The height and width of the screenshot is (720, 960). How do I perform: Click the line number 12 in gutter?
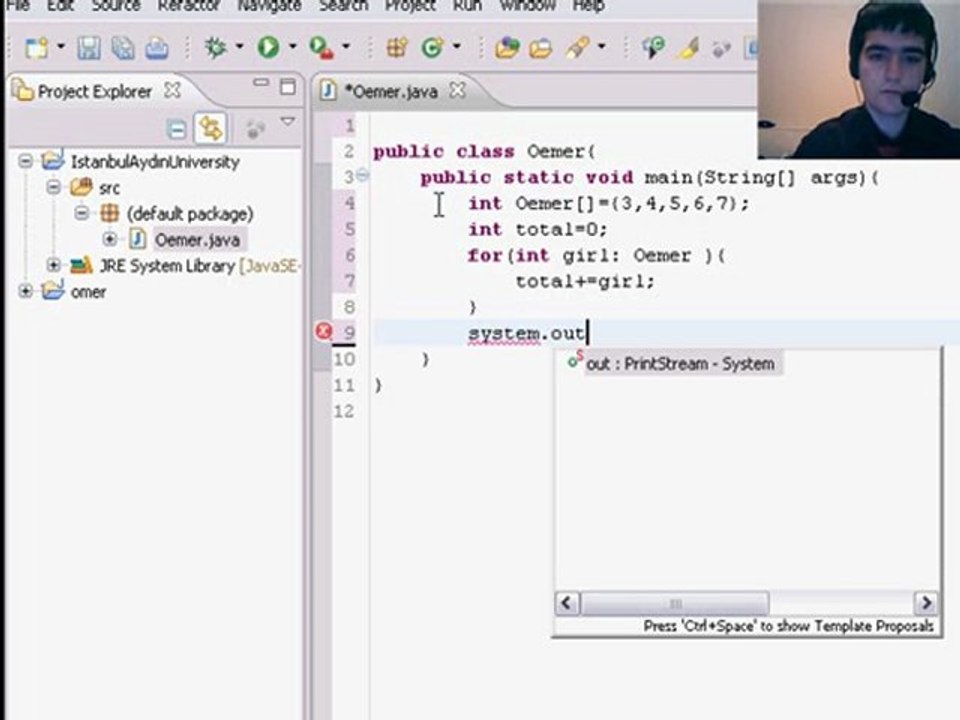(344, 411)
